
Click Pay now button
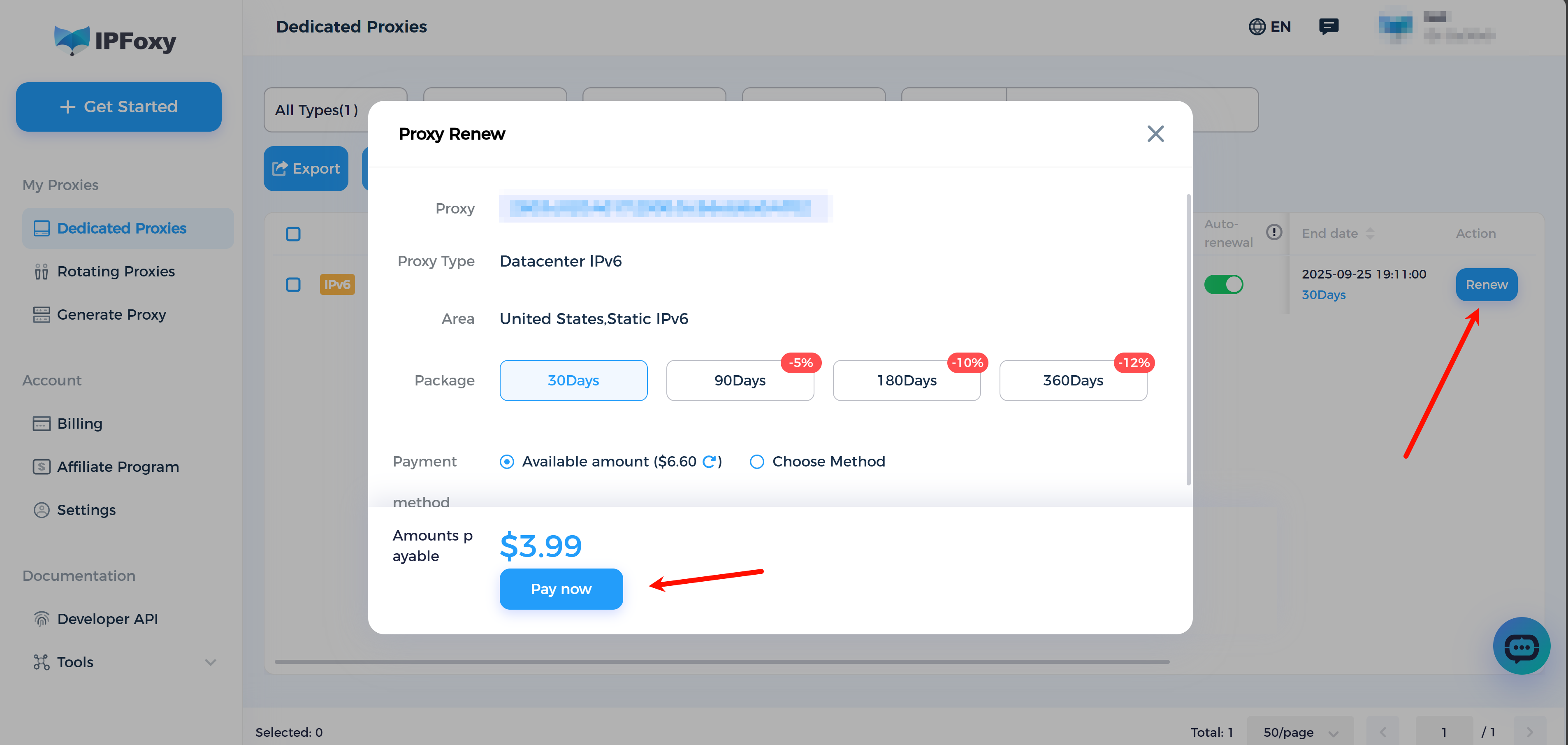(x=561, y=589)
